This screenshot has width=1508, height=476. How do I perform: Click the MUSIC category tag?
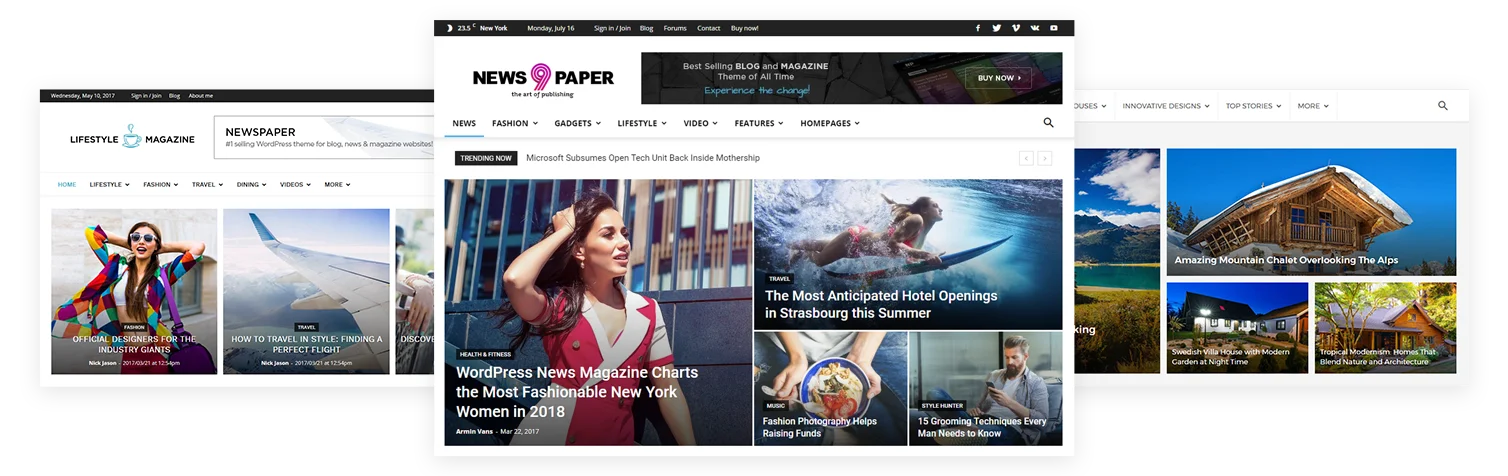click(x=776, y=406)
